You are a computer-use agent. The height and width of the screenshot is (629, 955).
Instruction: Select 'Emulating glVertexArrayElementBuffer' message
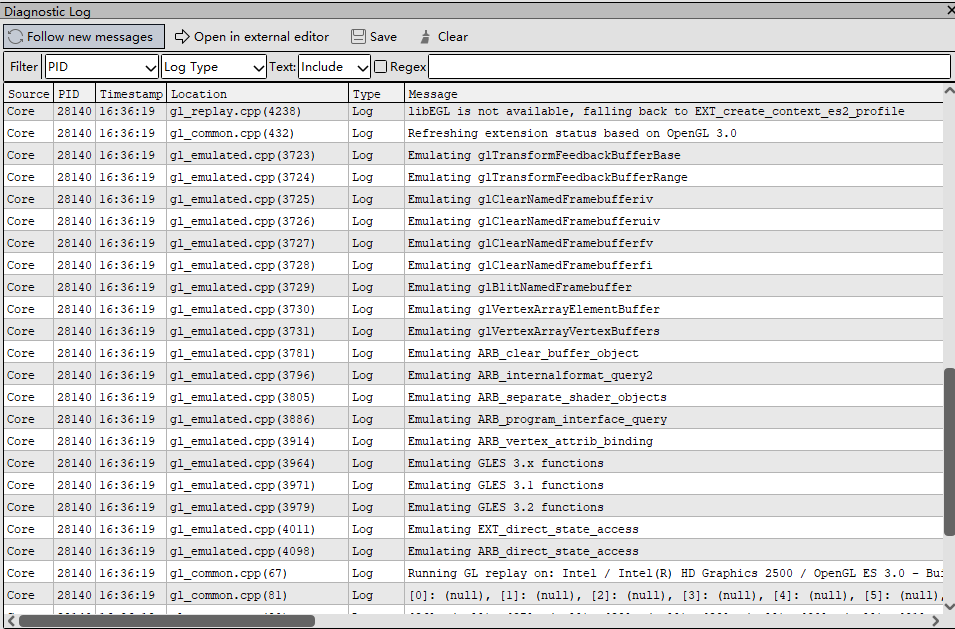click(534, 309)
